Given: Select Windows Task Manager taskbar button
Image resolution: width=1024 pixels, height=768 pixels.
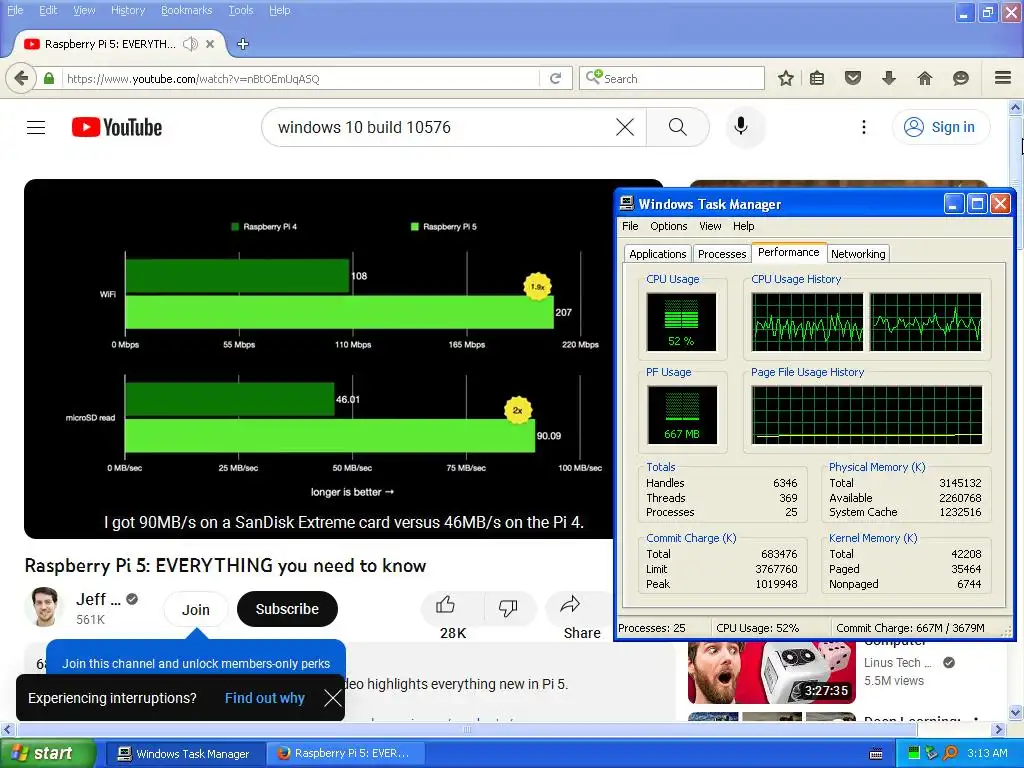Looking at the screenshot, I should [x=184, y=754].
